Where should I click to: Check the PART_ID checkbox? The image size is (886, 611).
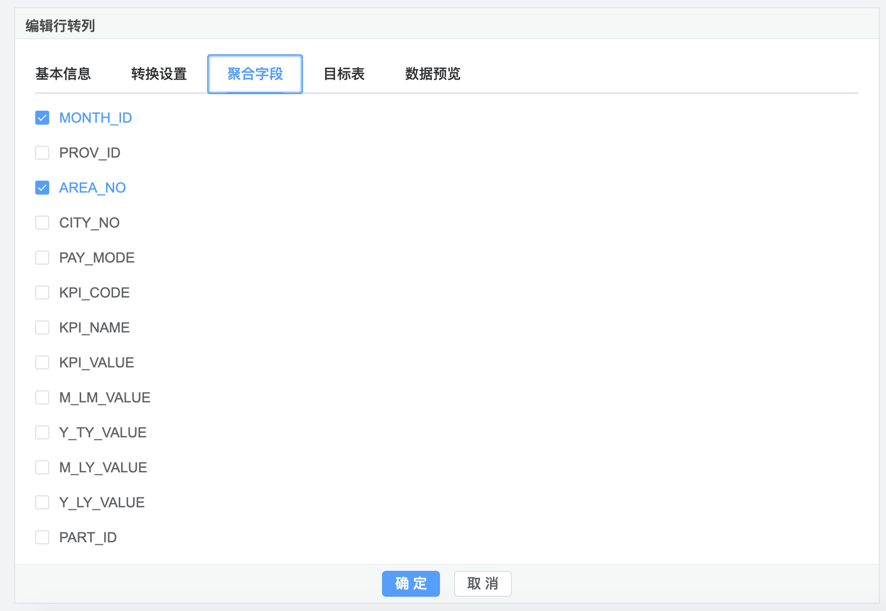[42, 538]
